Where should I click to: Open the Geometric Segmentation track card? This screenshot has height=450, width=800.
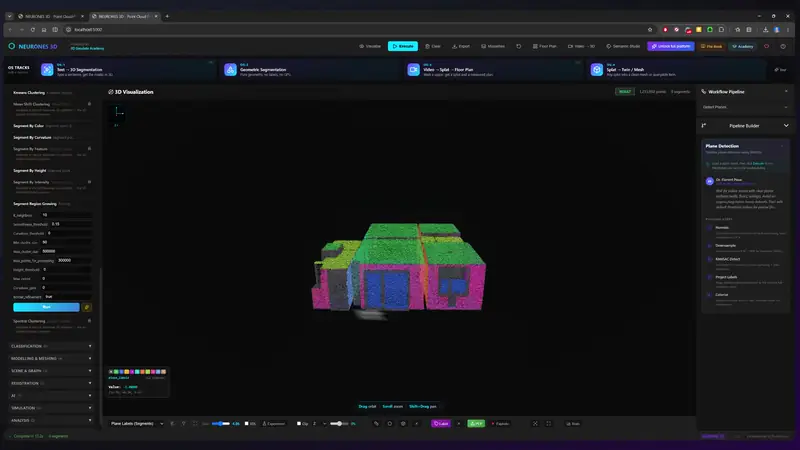tap(311, 69)
